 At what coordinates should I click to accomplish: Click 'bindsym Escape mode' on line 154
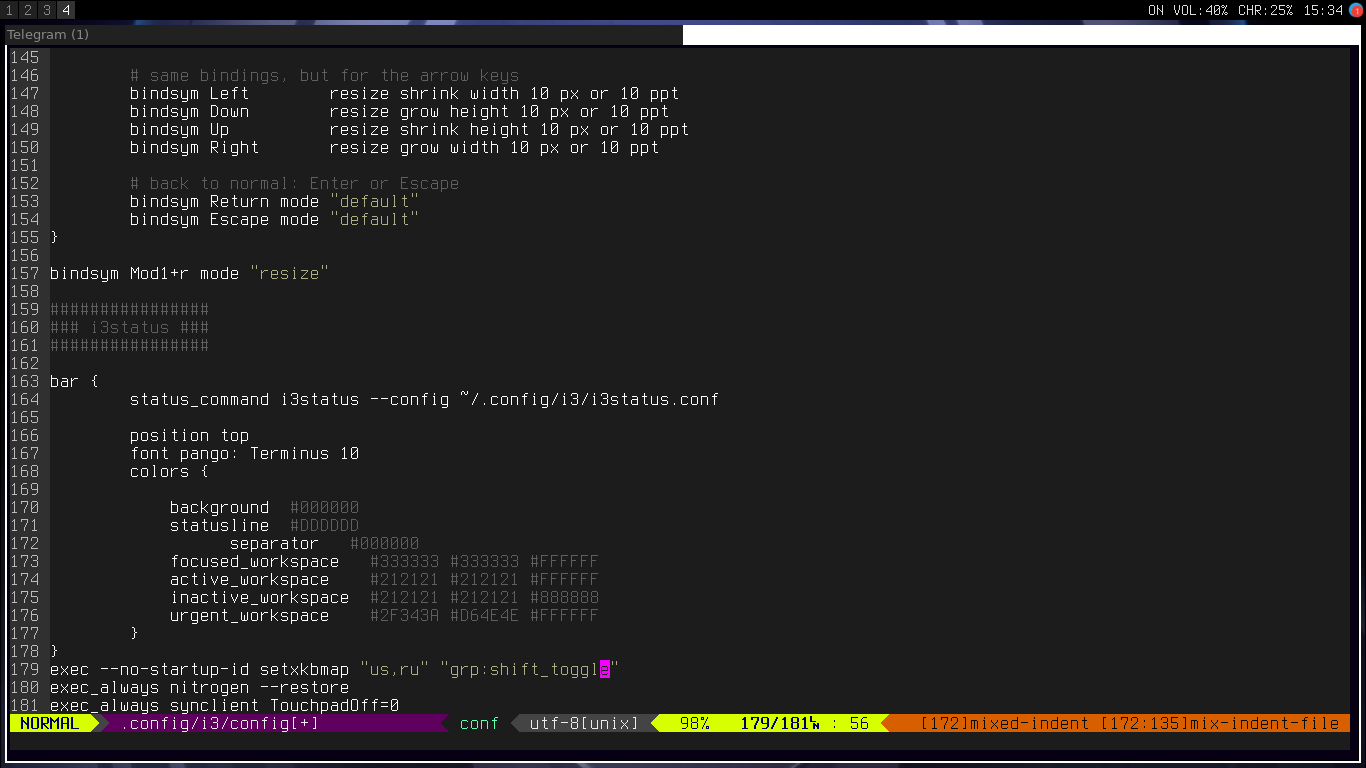click(x=224, y=219)
